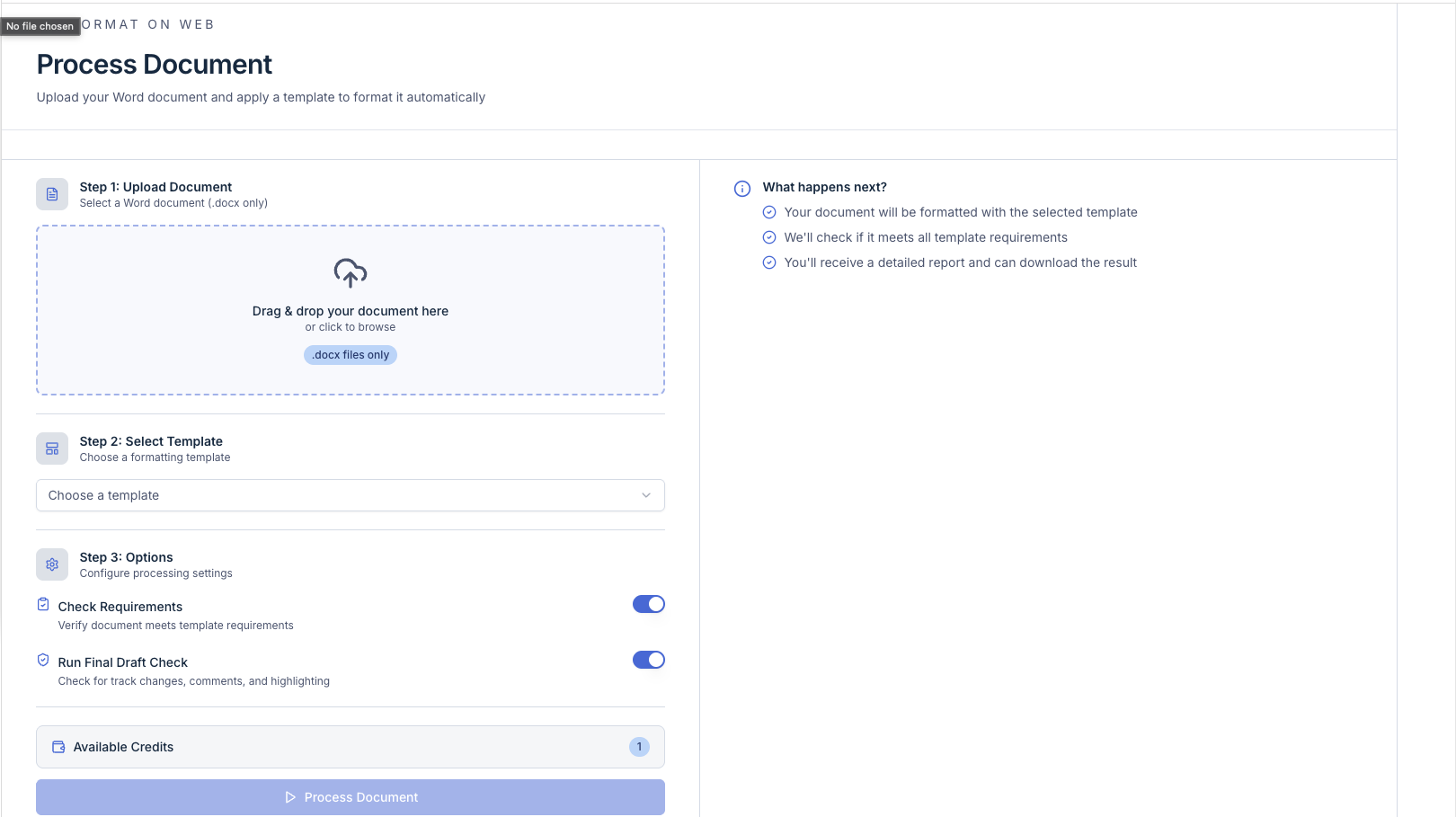Click the "or click to browse" text
Screen dimensions: 1456x817
point(350,327)
